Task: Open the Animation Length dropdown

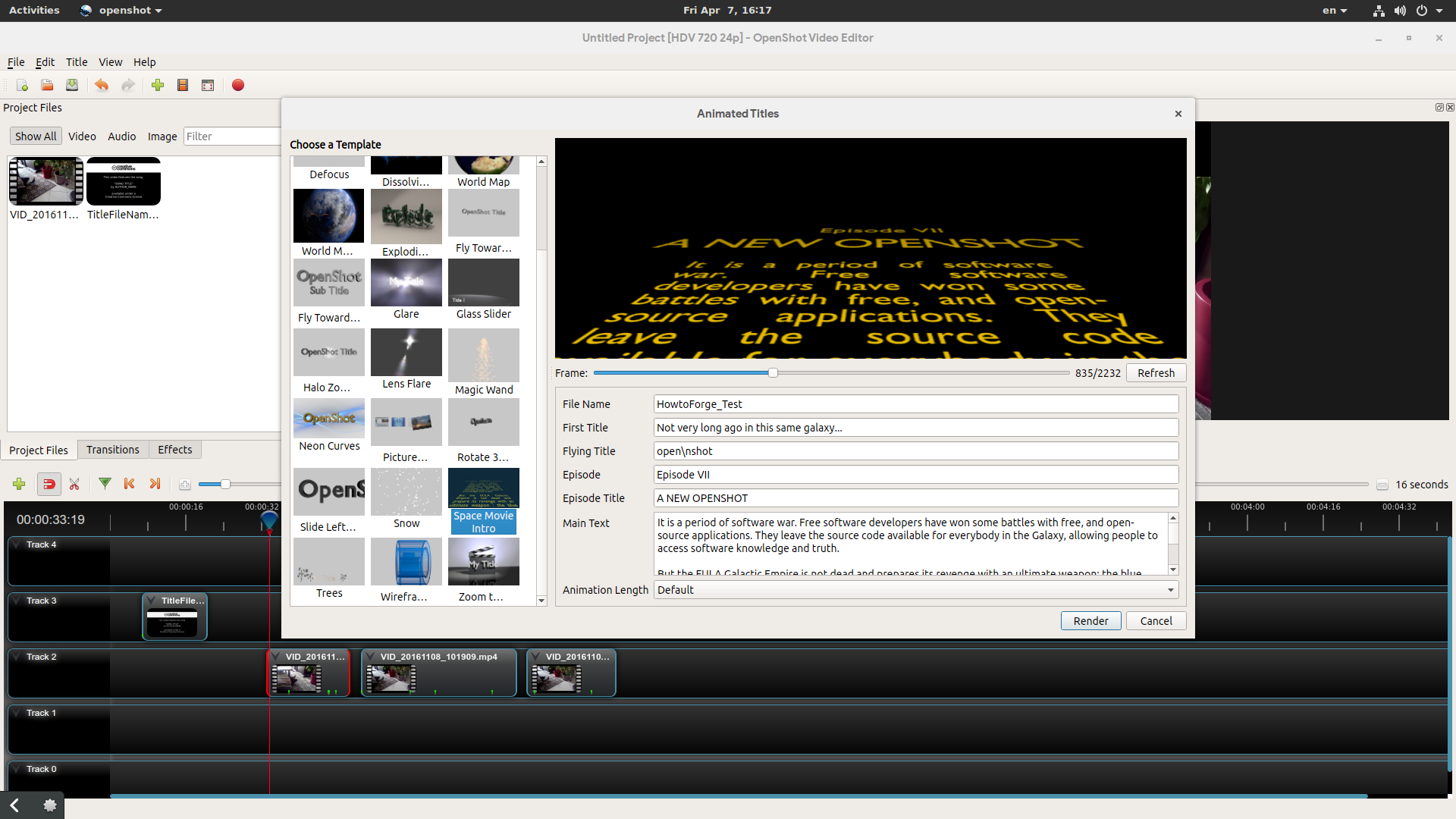Action: click(916, 590)
